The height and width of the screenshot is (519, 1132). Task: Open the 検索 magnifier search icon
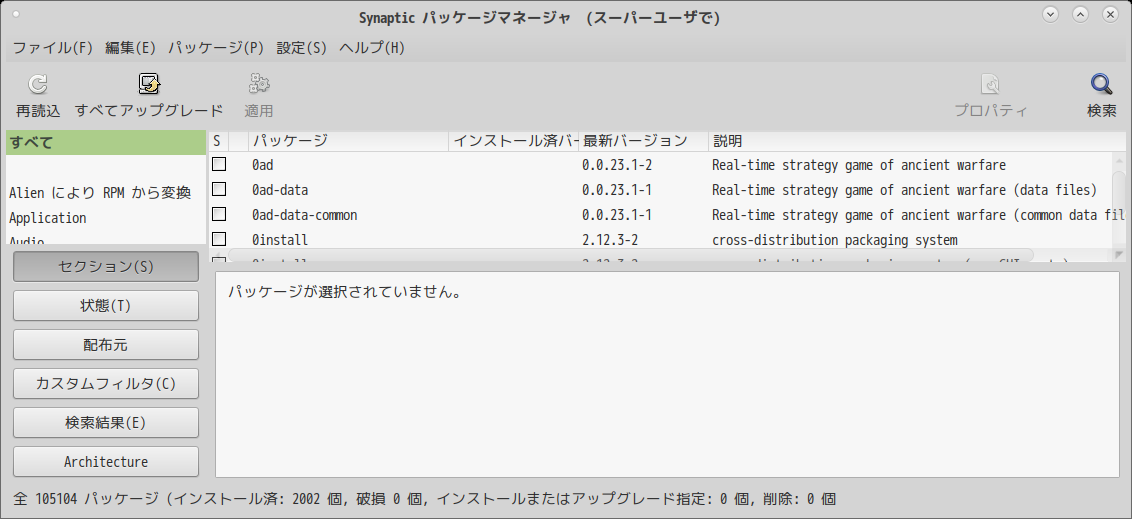coord(1102,84)
